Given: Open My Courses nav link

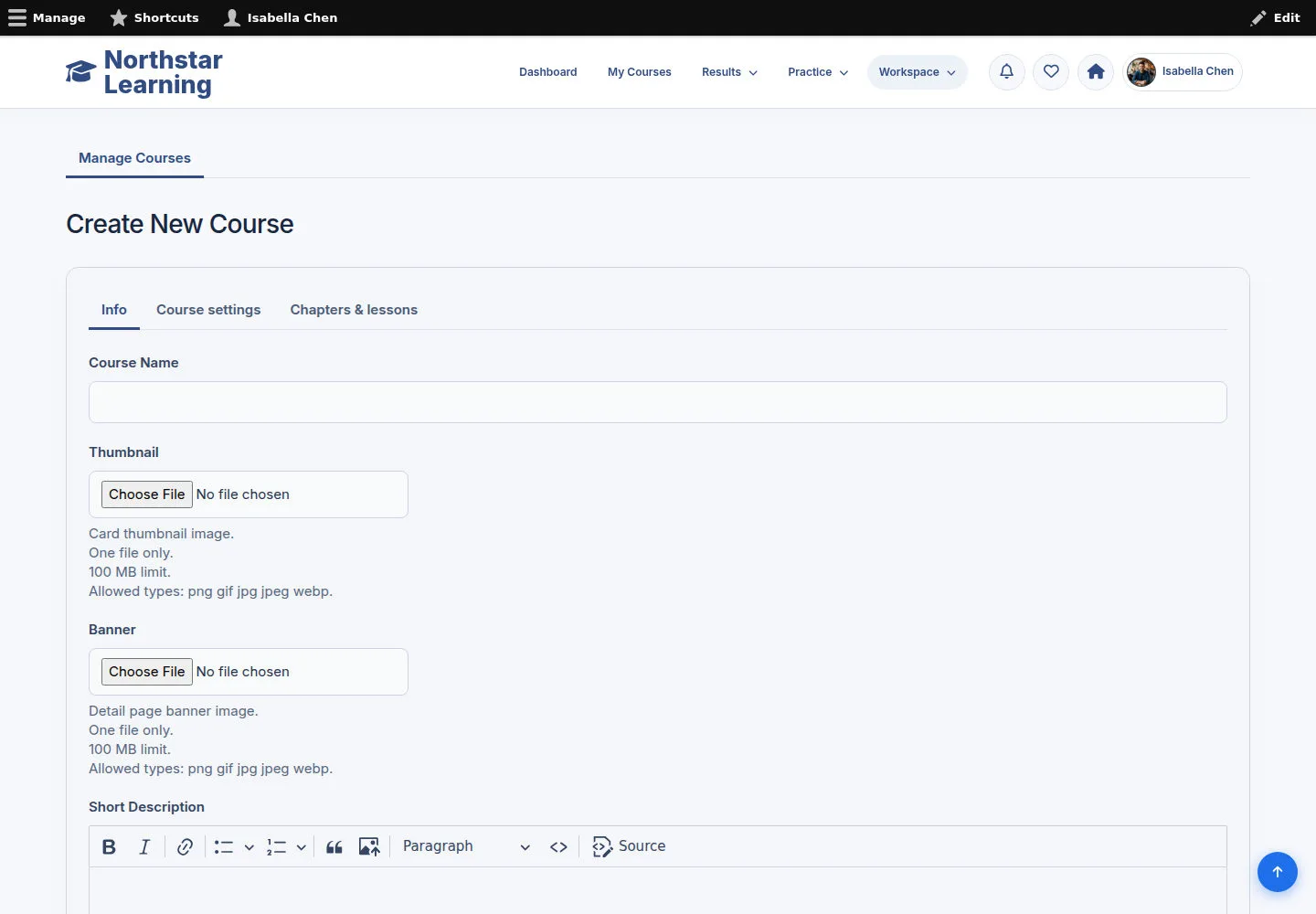Looking at the screenshot, I should (640, 72).
